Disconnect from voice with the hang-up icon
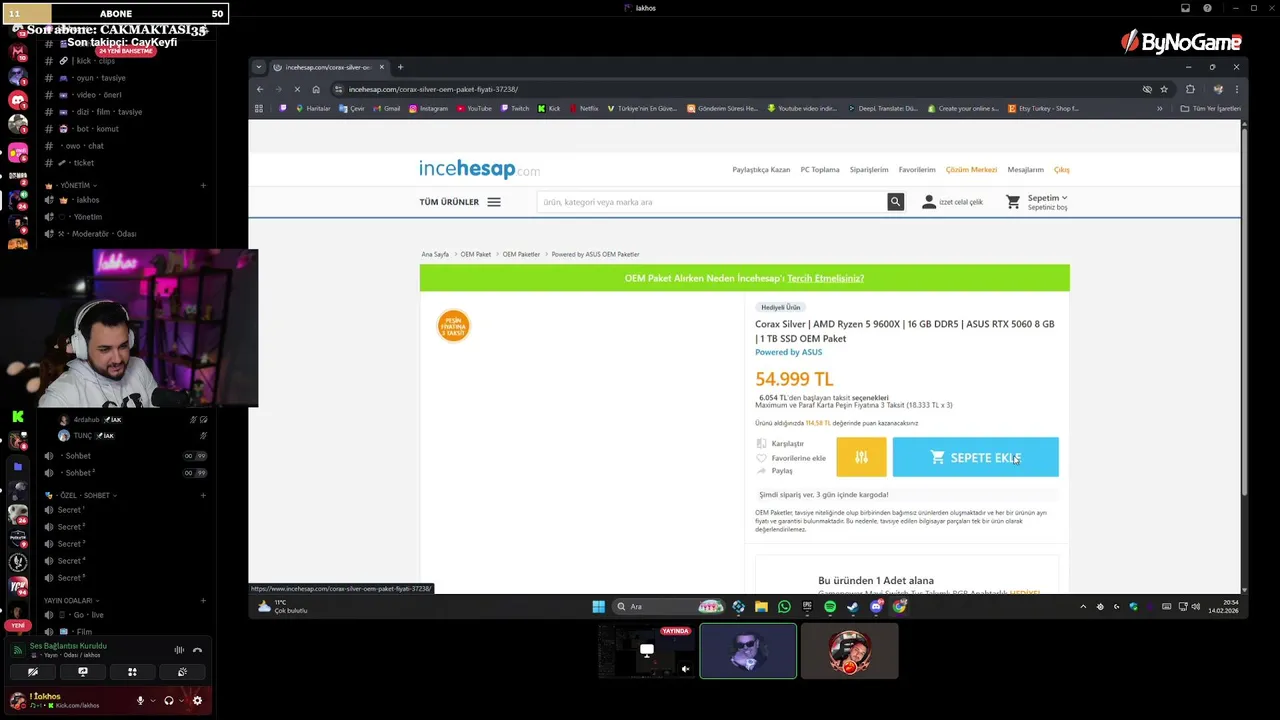 point(197,650)
